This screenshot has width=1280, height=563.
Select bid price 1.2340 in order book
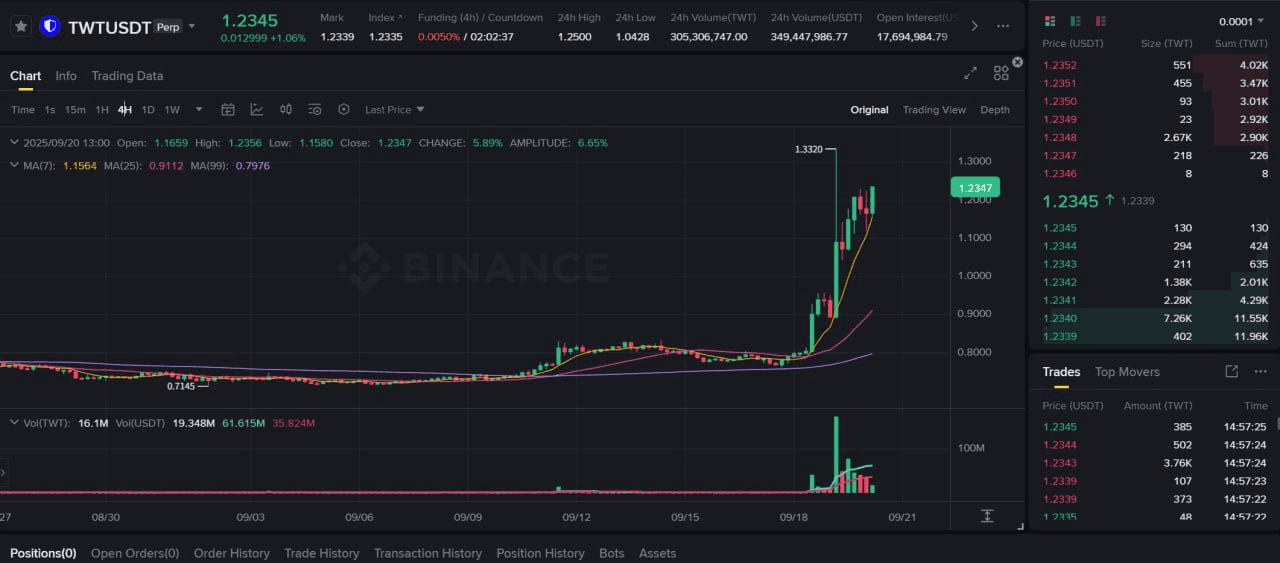point(1059,318)
